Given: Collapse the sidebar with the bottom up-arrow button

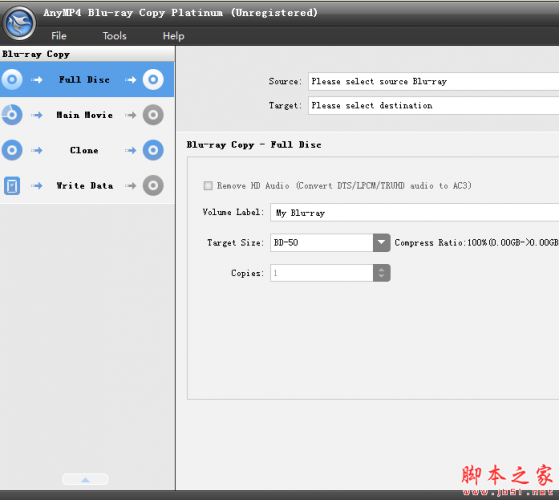Looking at the screenshot, I should (x=85, y=479).
